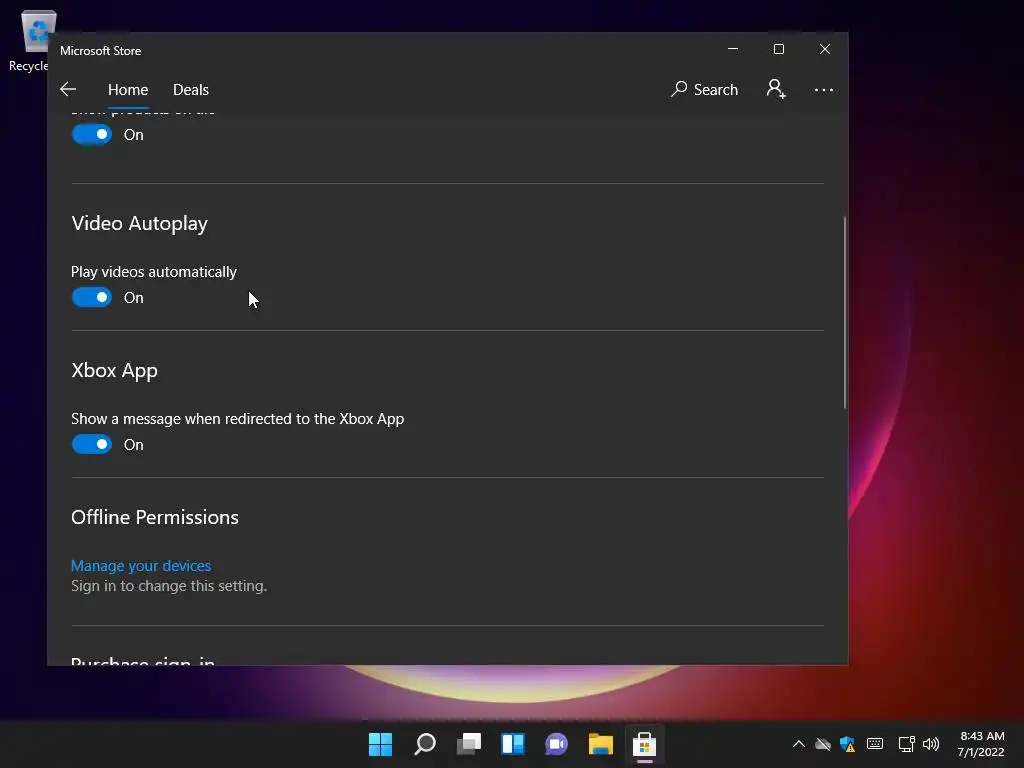The height and width of the screenshot is (768, 1024).
Task: Select the Recycle Bin desktop icon
Action: point(31,40)
